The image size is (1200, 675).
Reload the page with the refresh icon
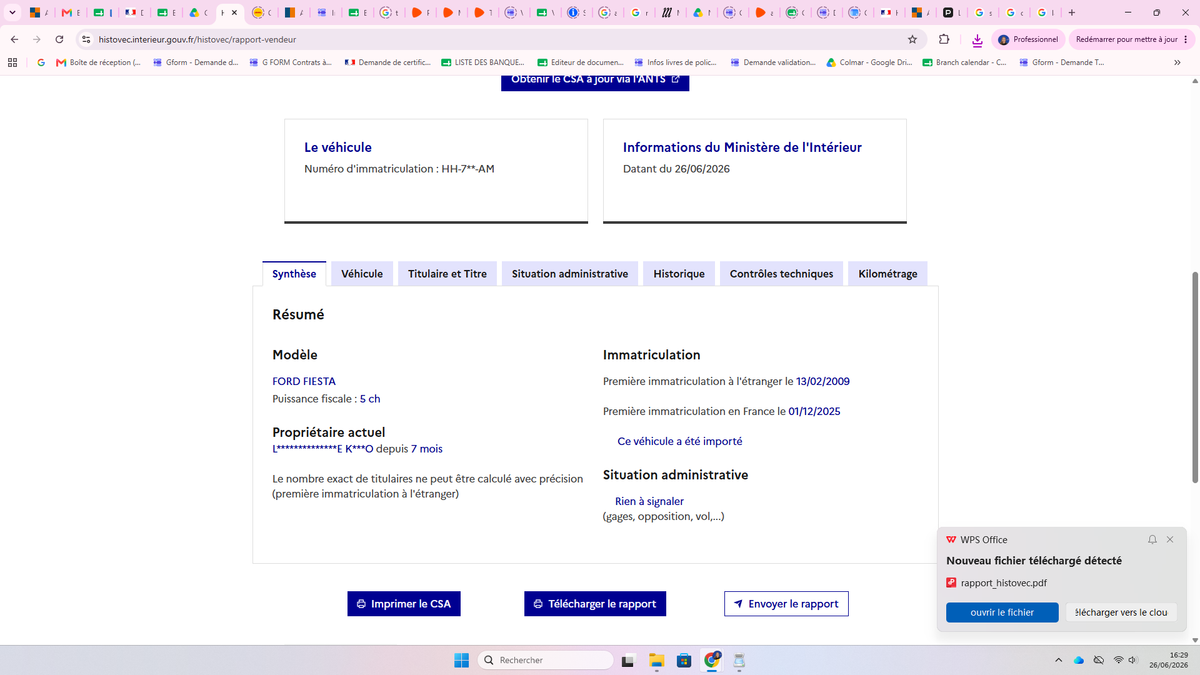(x=60, y=39)
